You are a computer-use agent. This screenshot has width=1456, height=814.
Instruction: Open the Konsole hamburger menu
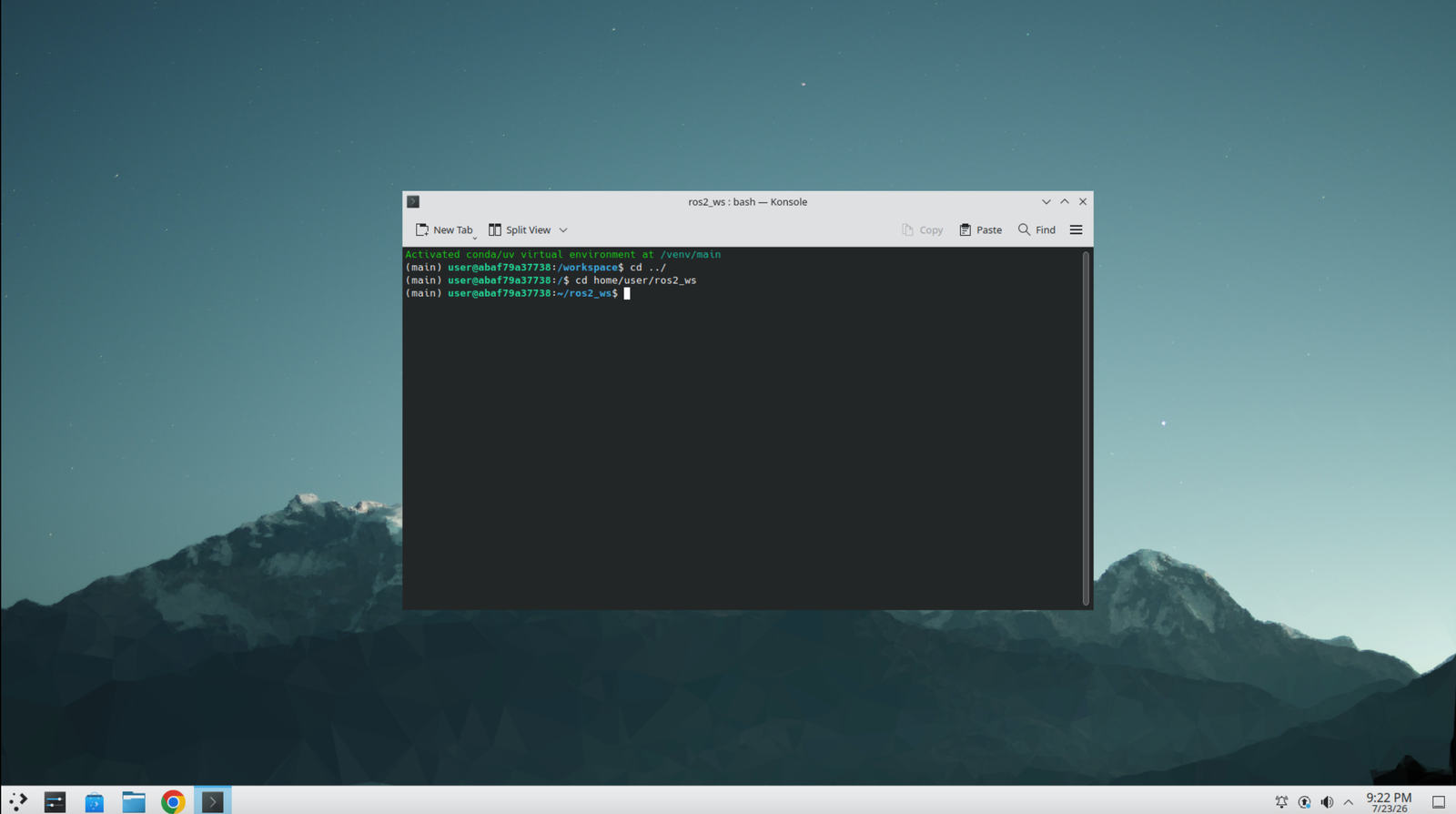(x=1076, y=230)
